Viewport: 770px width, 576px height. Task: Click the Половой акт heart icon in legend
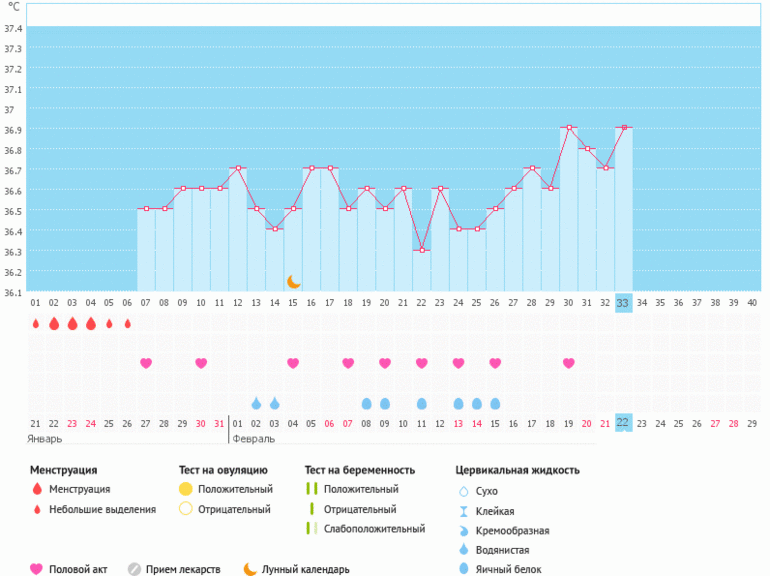[36, 569]
